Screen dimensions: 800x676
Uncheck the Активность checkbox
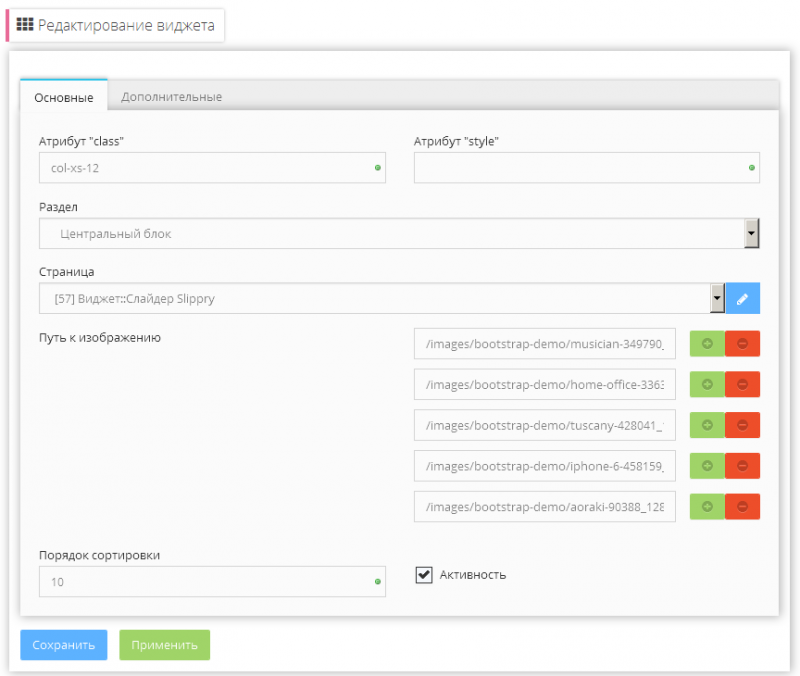point(424,574)
